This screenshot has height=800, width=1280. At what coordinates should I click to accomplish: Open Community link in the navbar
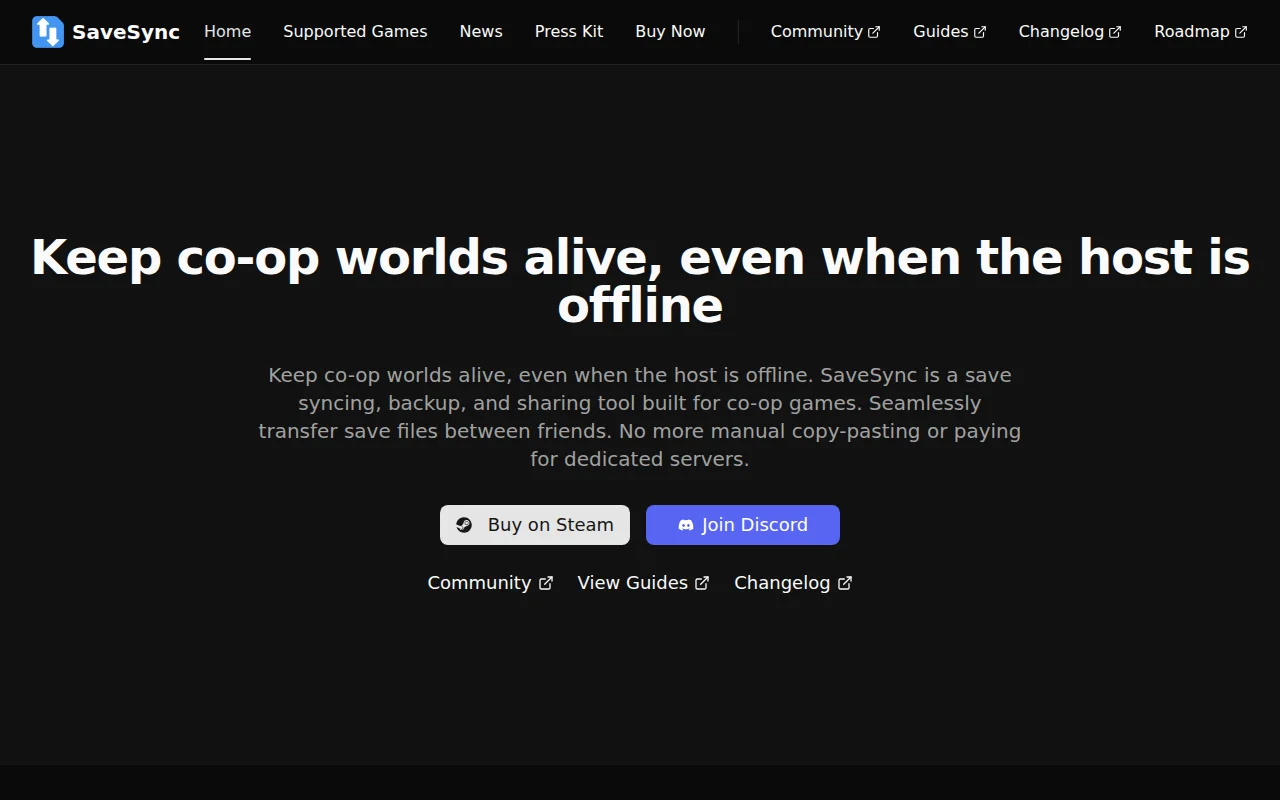click(826, 32)
